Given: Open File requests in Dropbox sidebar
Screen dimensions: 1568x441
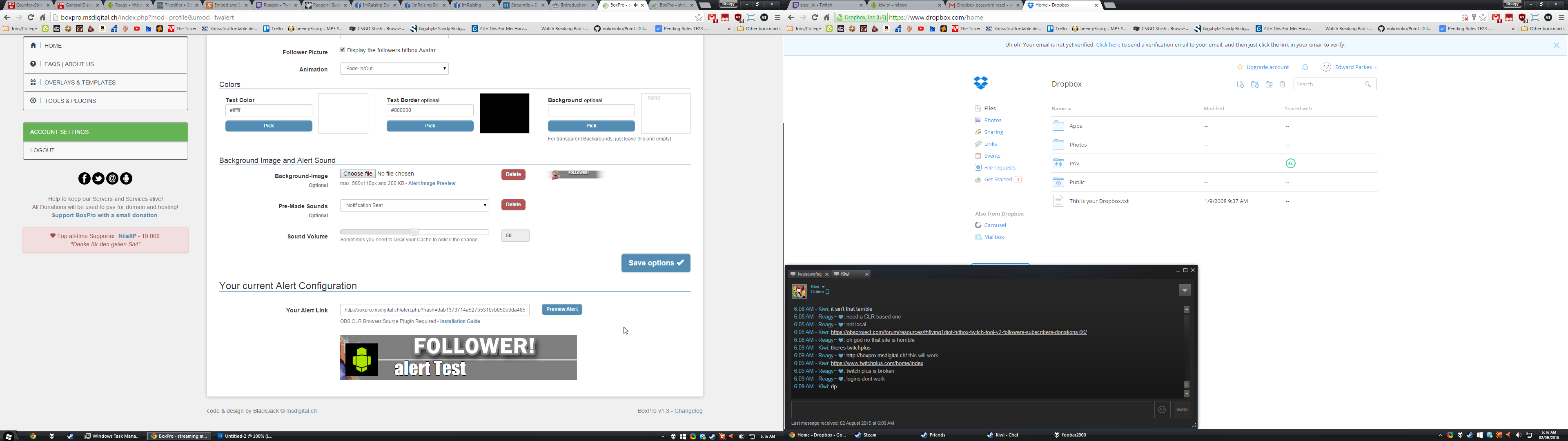Looking at the screenshot, I should coord(1000,167).
